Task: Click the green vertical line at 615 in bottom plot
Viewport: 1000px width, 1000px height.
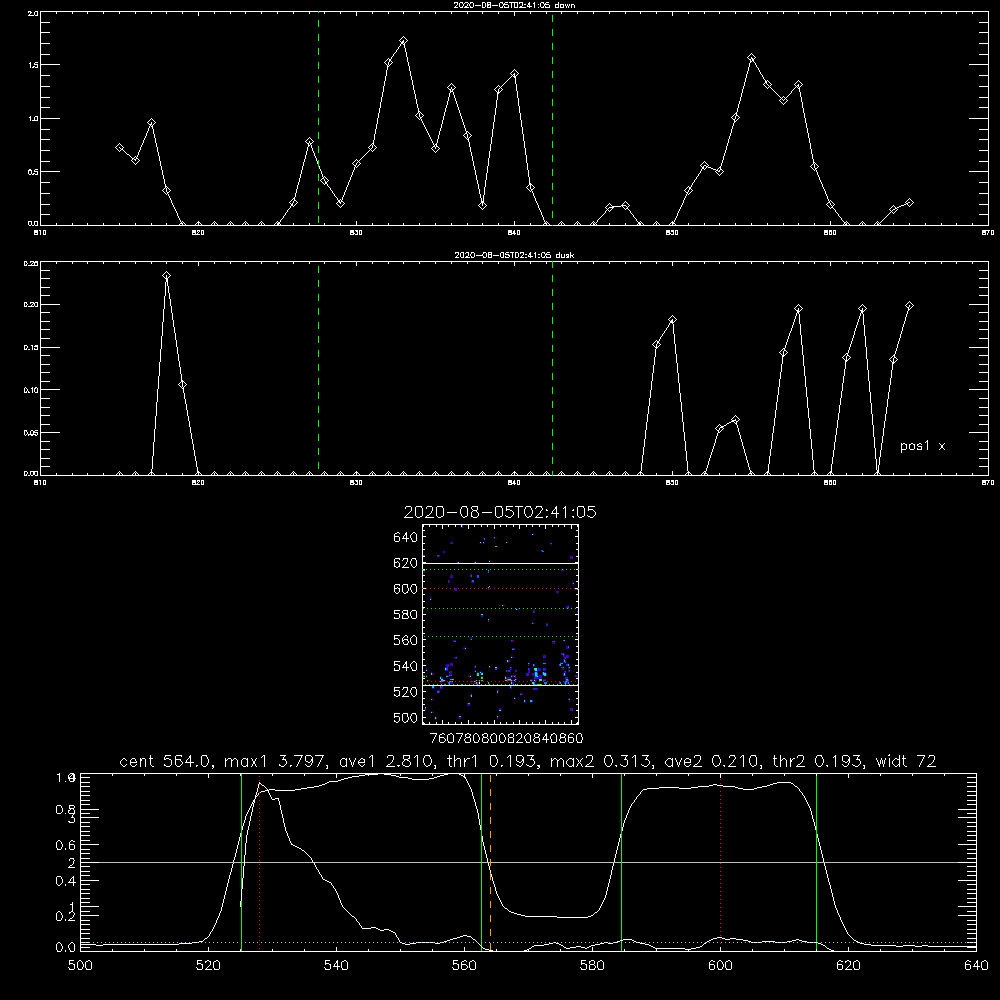Action: click(816, 862)
